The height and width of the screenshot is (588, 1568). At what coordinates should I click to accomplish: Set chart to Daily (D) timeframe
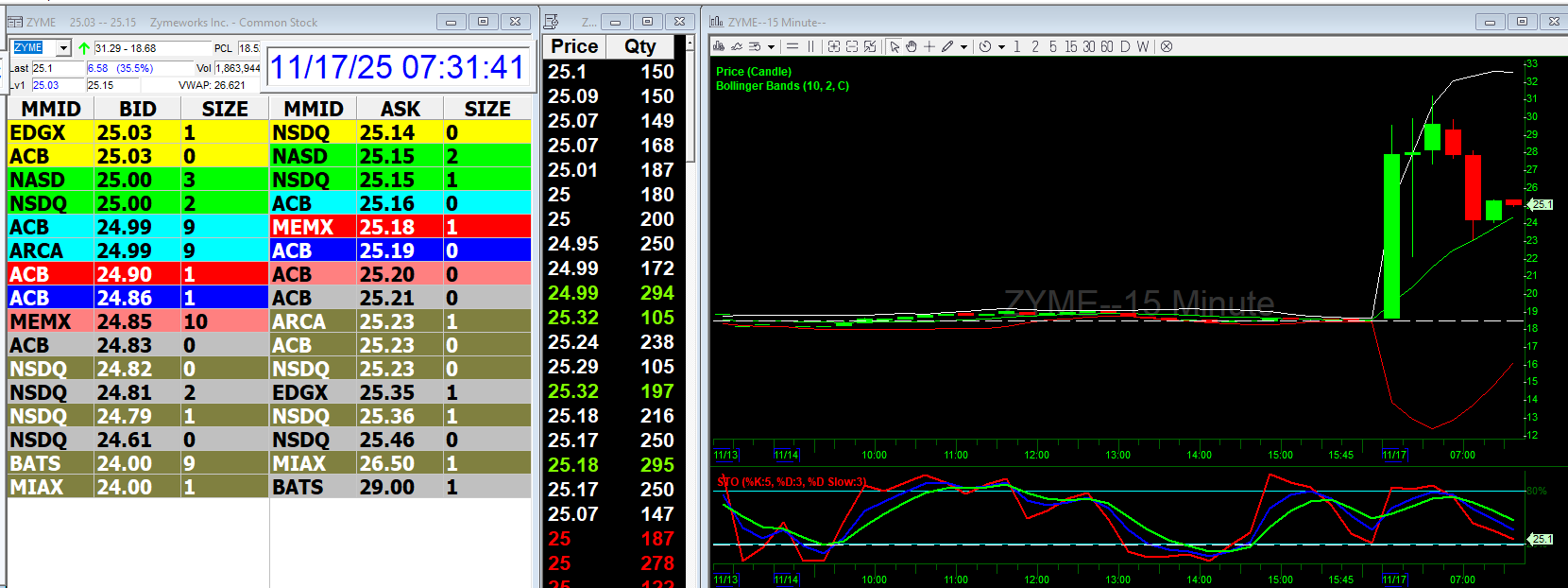click(1125, 46)
